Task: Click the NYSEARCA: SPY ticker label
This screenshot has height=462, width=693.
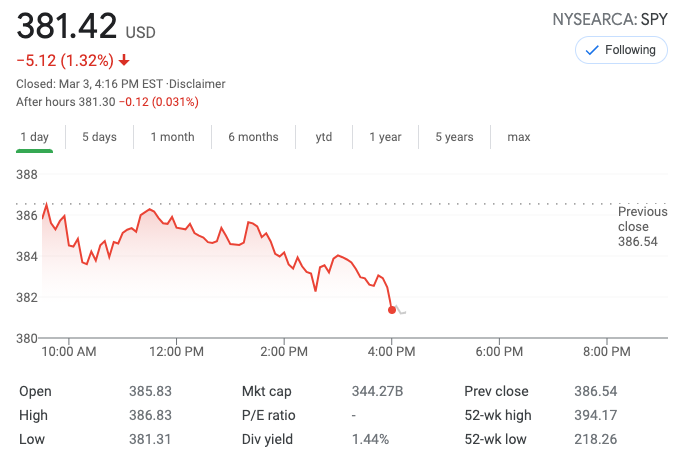Action: click(607, 20)
